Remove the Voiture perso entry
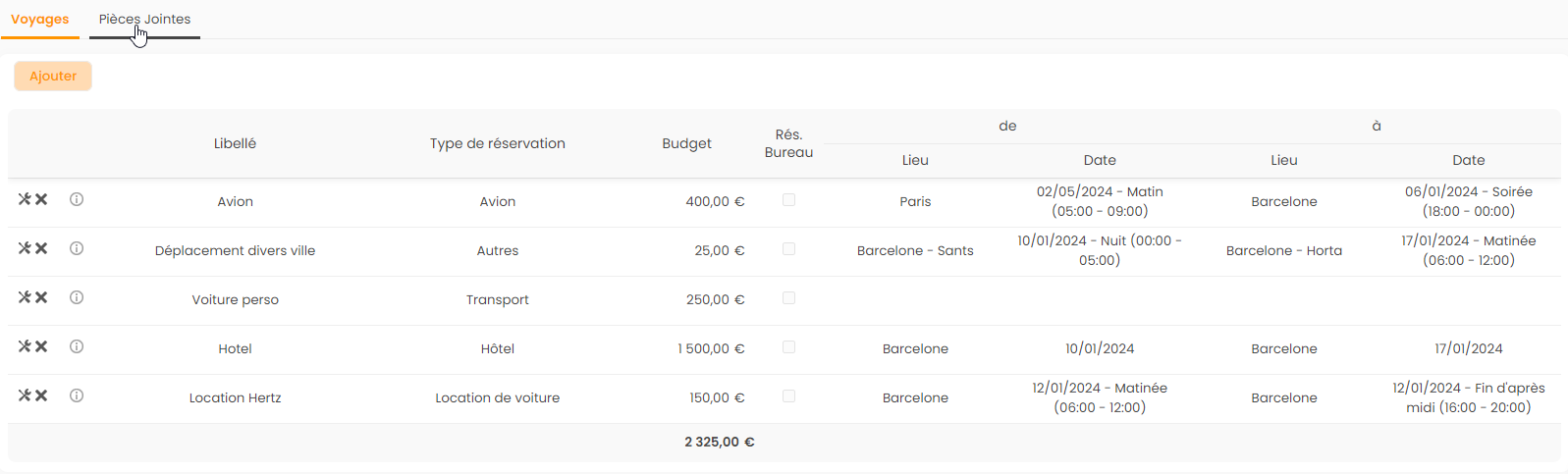Screen dimensions: 1568x474 pos(41,297)
